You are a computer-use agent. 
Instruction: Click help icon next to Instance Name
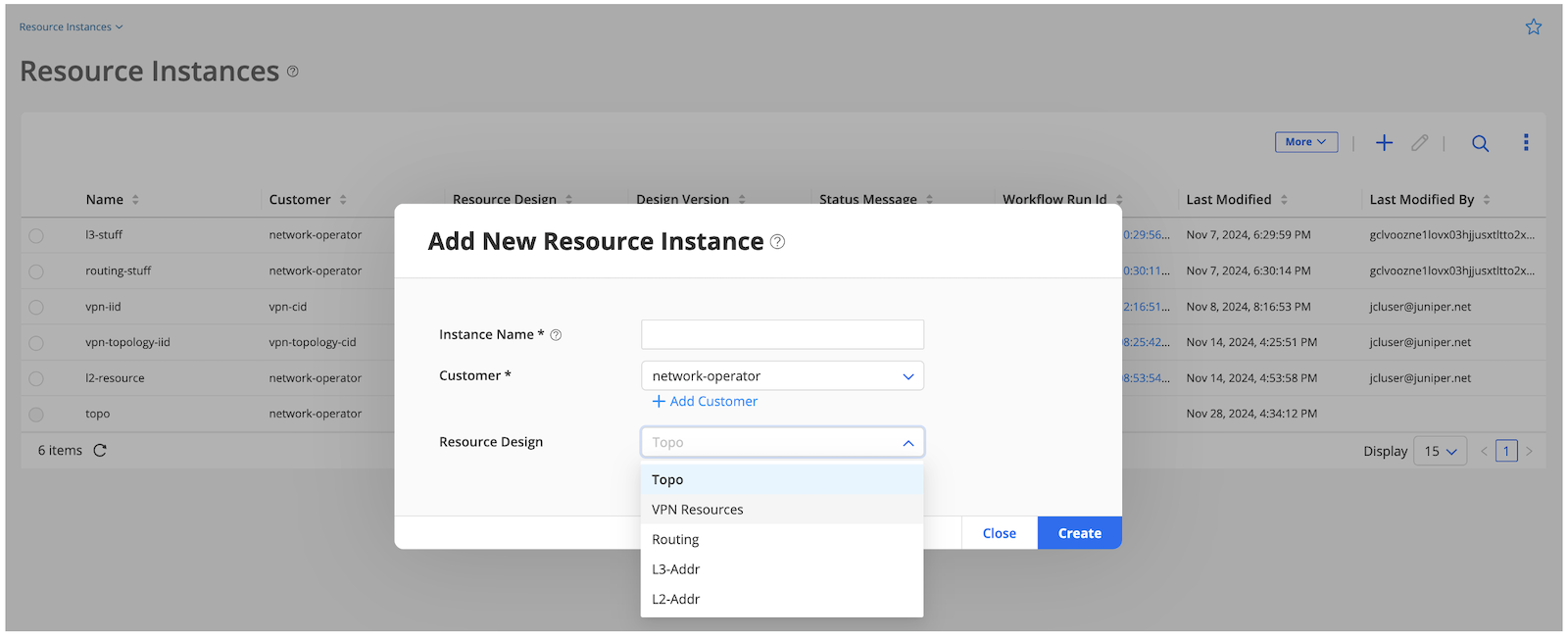click(556, 335)
